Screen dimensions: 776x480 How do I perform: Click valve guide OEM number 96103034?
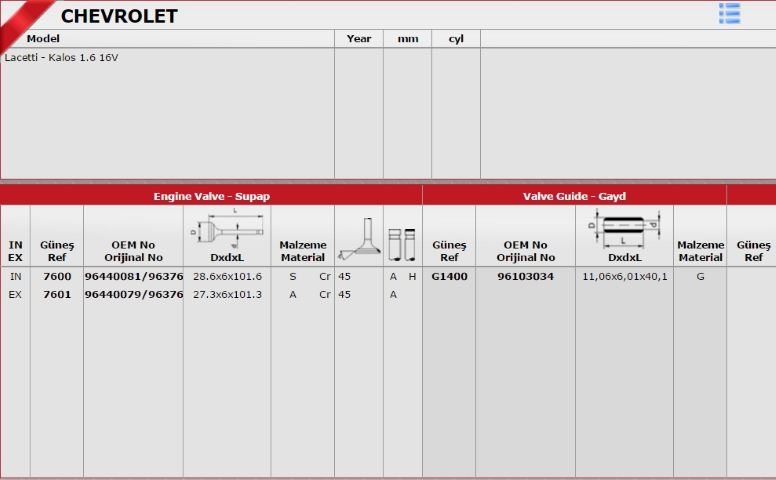(525, 276)
